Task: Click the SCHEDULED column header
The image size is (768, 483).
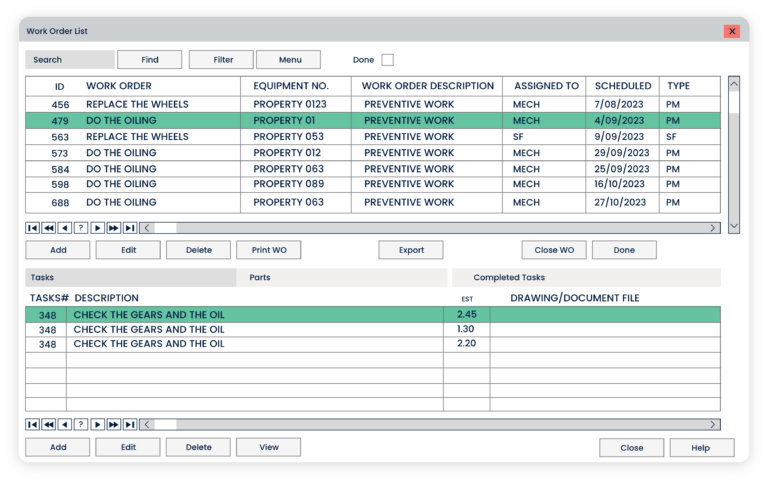Action: (x=623, y=86)
